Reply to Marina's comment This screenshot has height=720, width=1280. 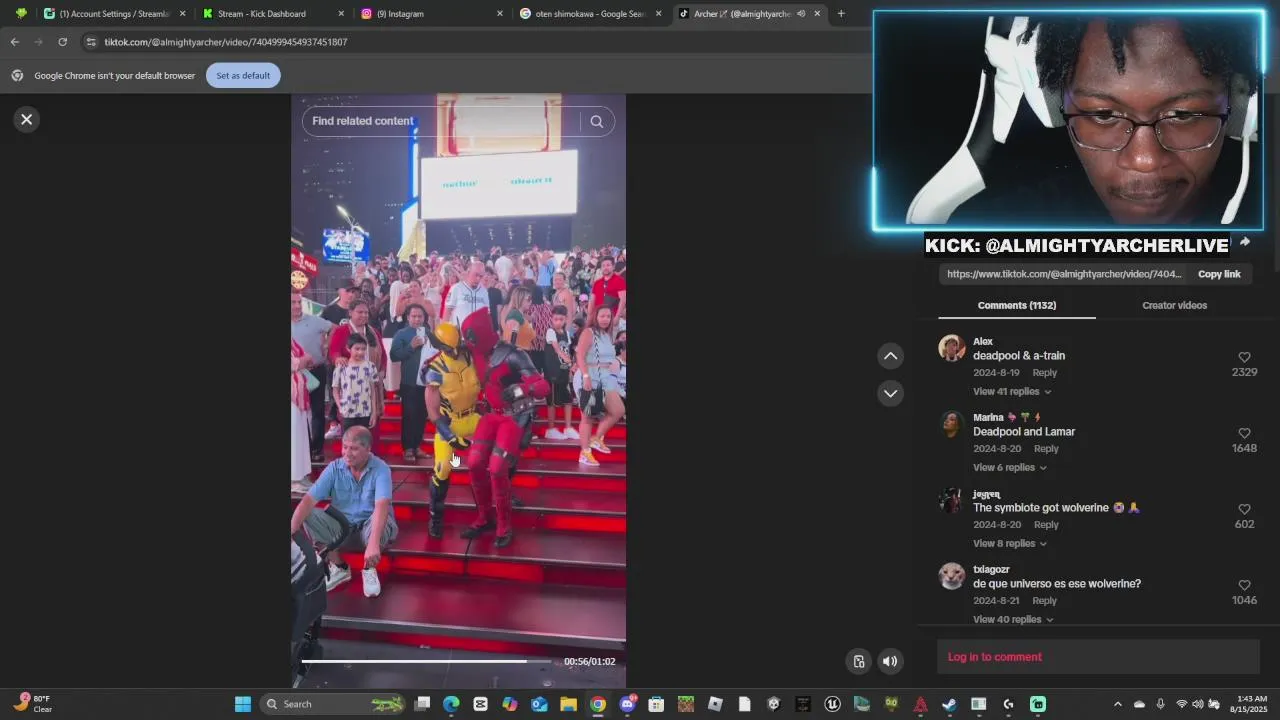point(1045,449)
